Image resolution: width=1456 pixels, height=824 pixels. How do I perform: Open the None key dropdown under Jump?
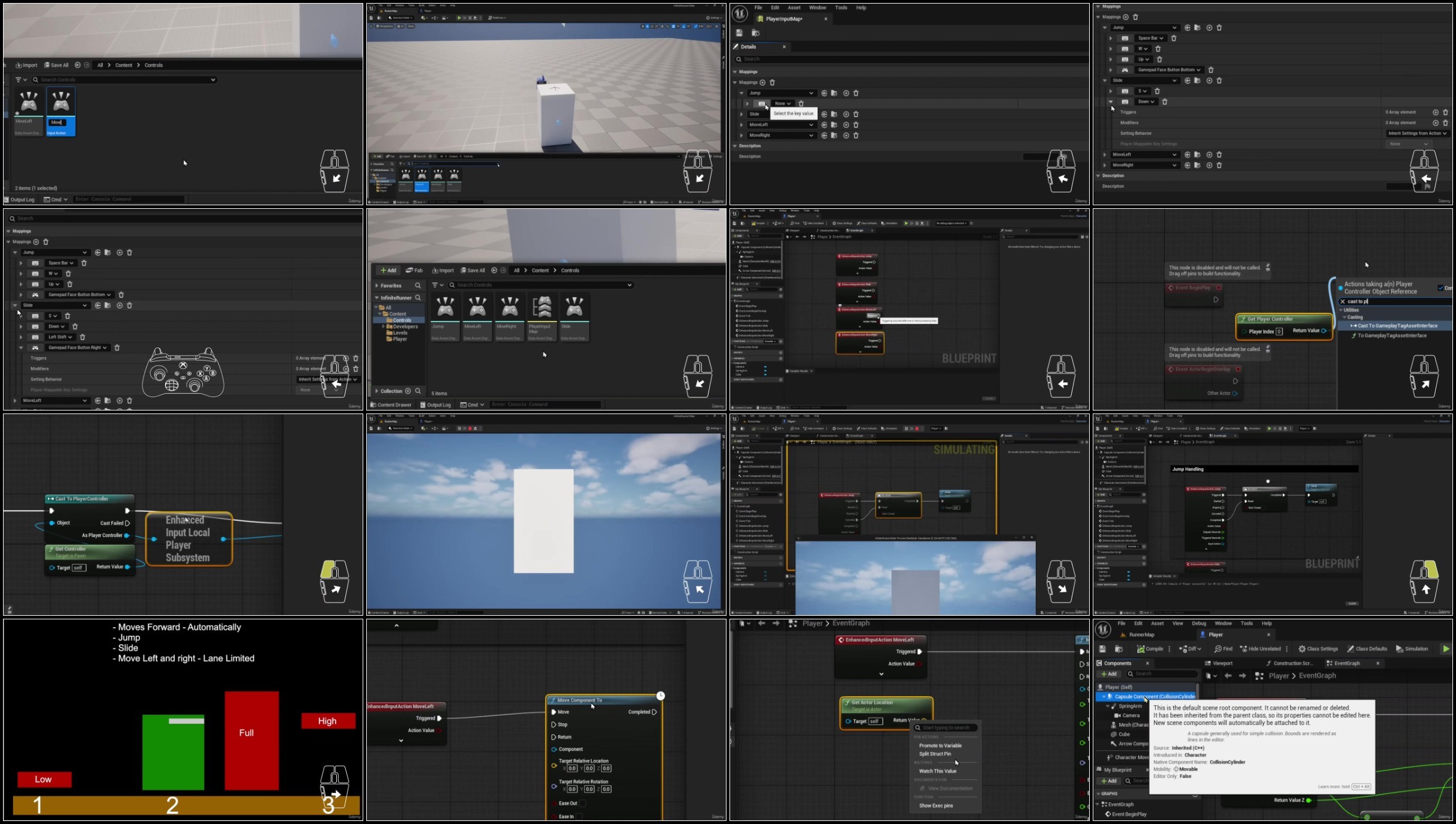(x=783, y=104)
